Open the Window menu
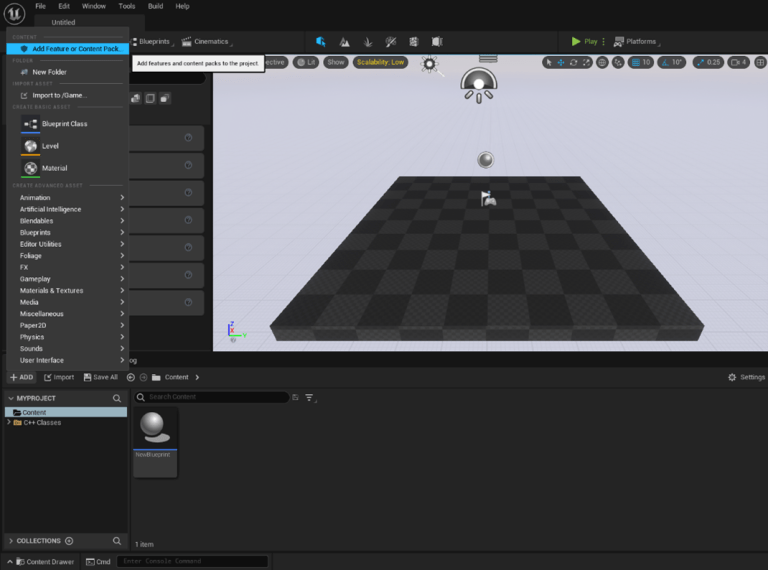The image size is (768, 570). [x=94, y=6]
